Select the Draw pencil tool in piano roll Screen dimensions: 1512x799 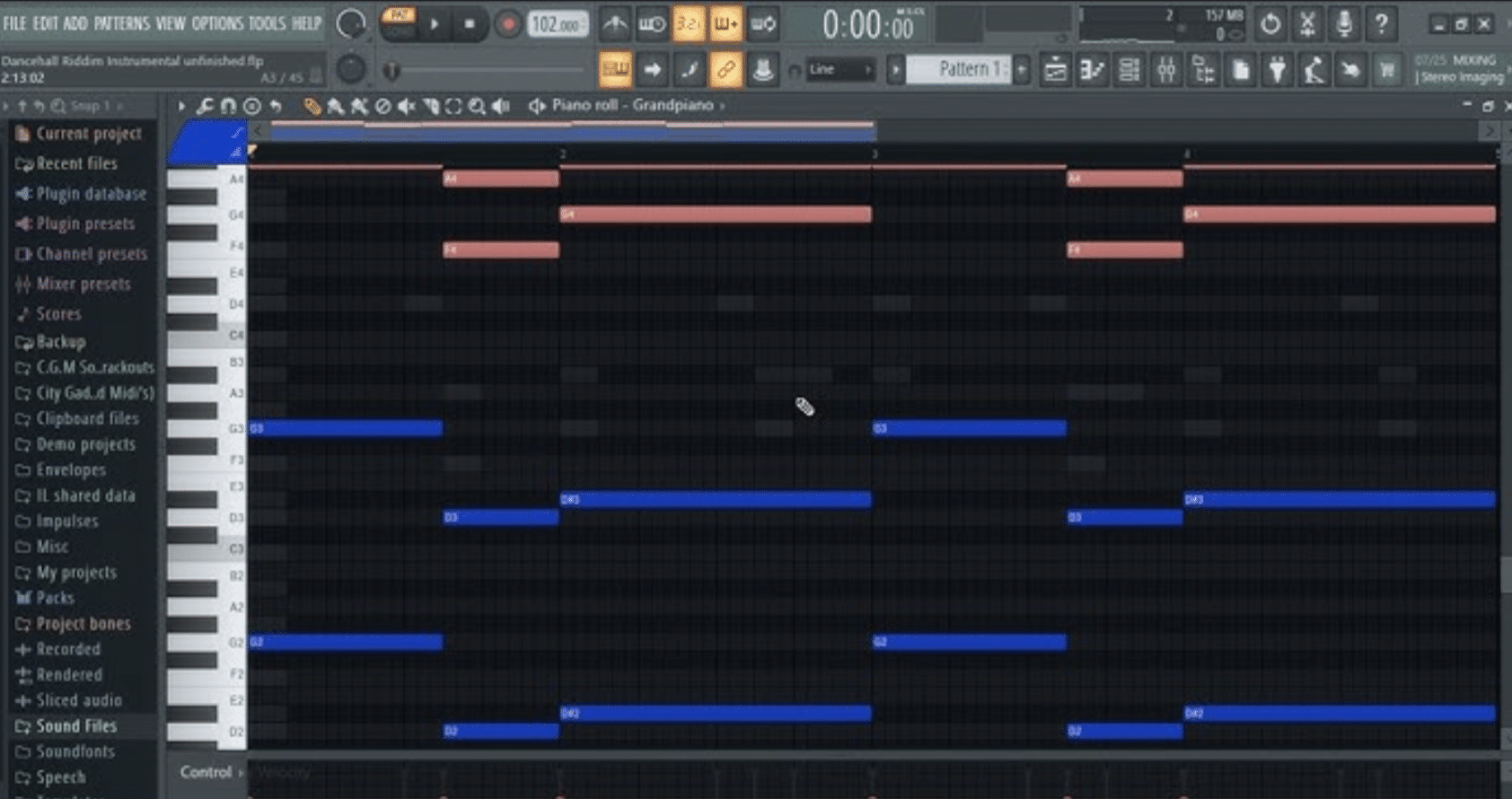[x=312, y=107]
